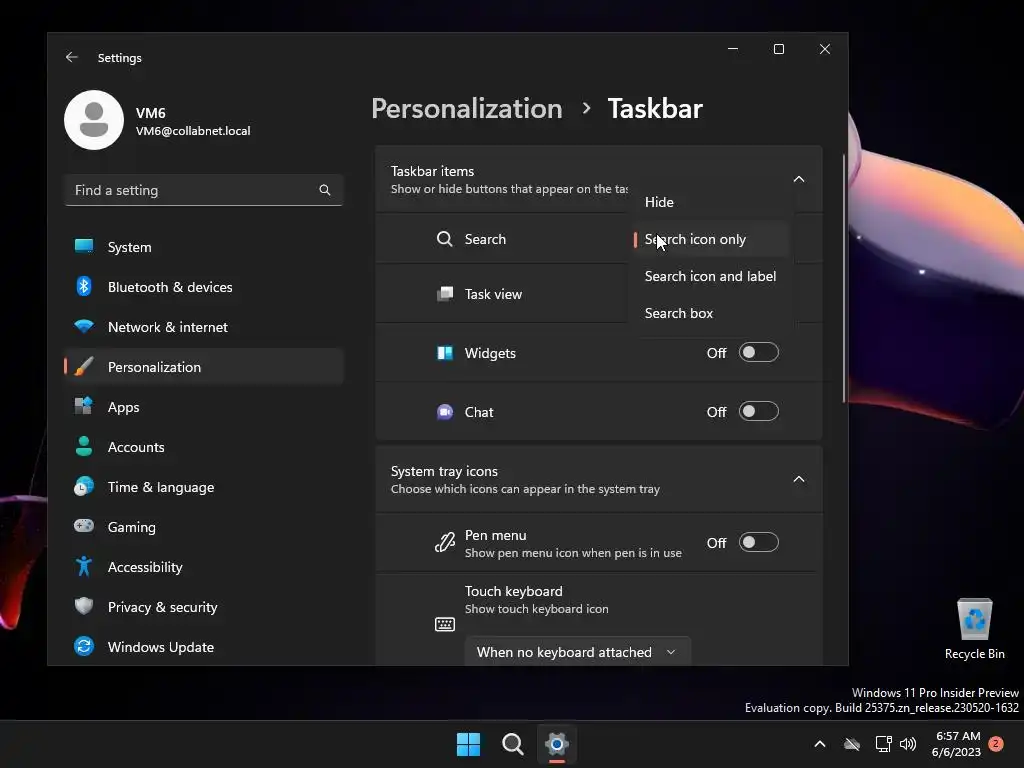Click the VM6 user avatar
The image size is (1024, 768).
[94, 120]
